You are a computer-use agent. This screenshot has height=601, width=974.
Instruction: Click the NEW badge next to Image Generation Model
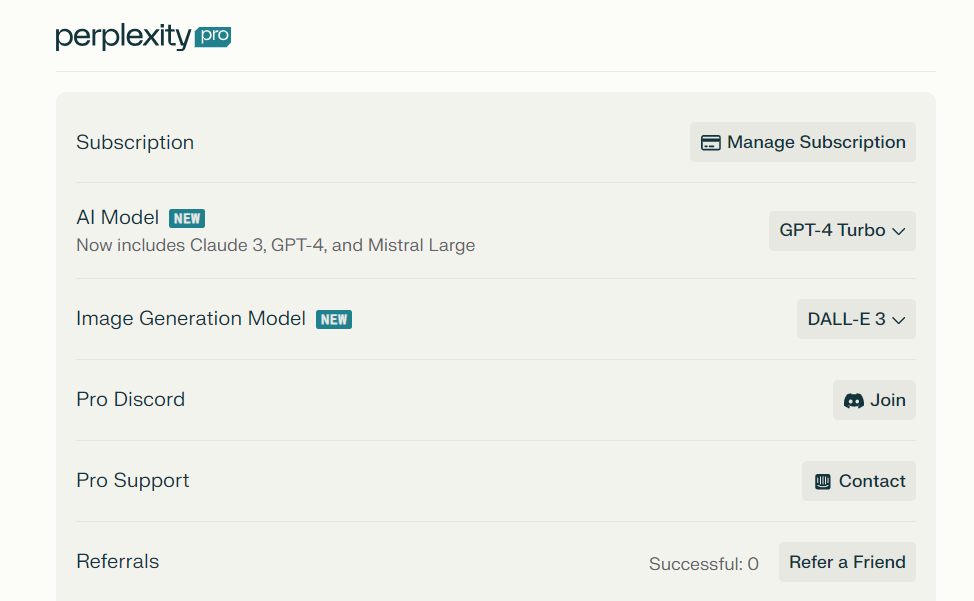point(334,320)
